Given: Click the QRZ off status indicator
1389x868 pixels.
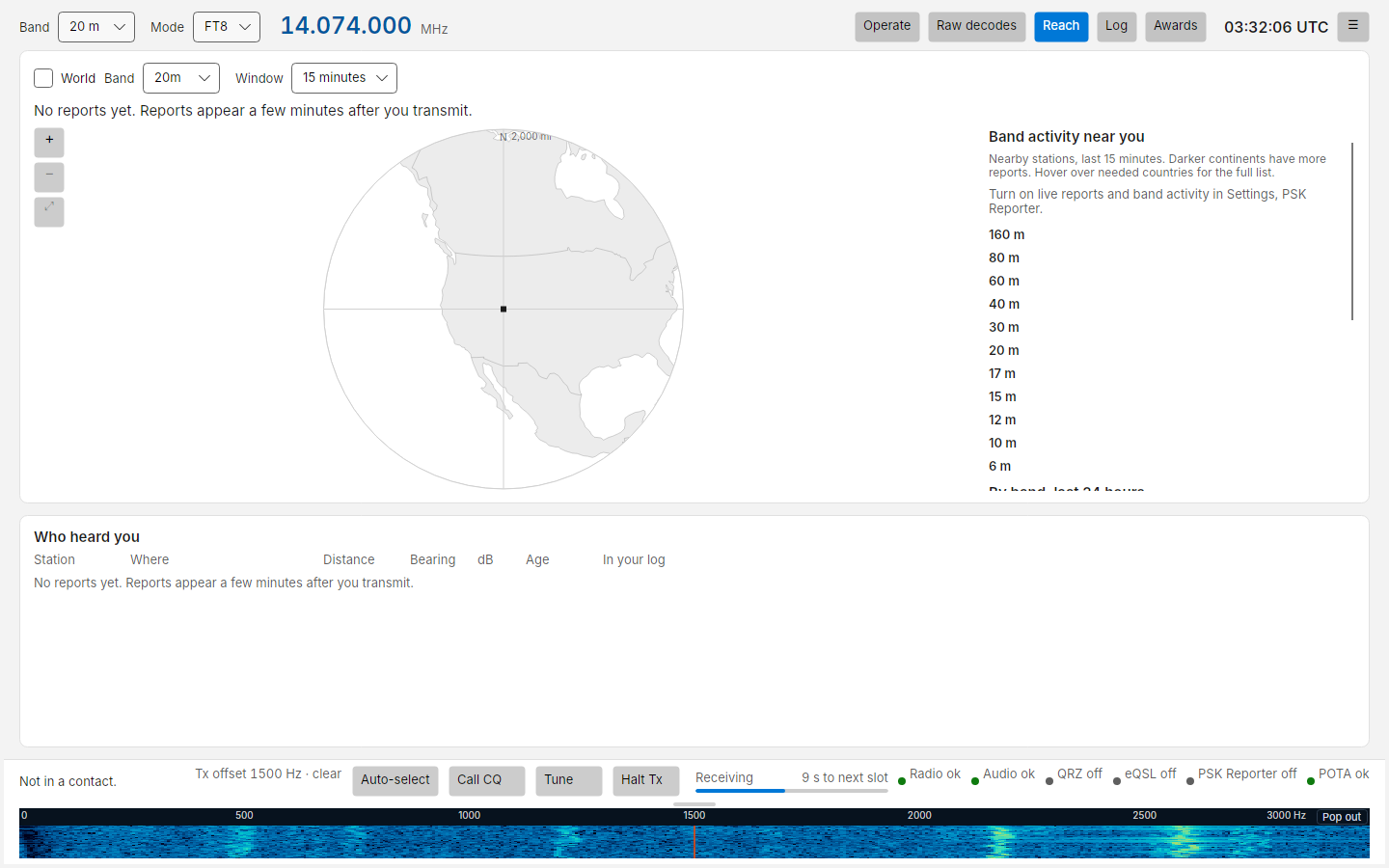Looking at the screenshot, I should [1074, 774].
